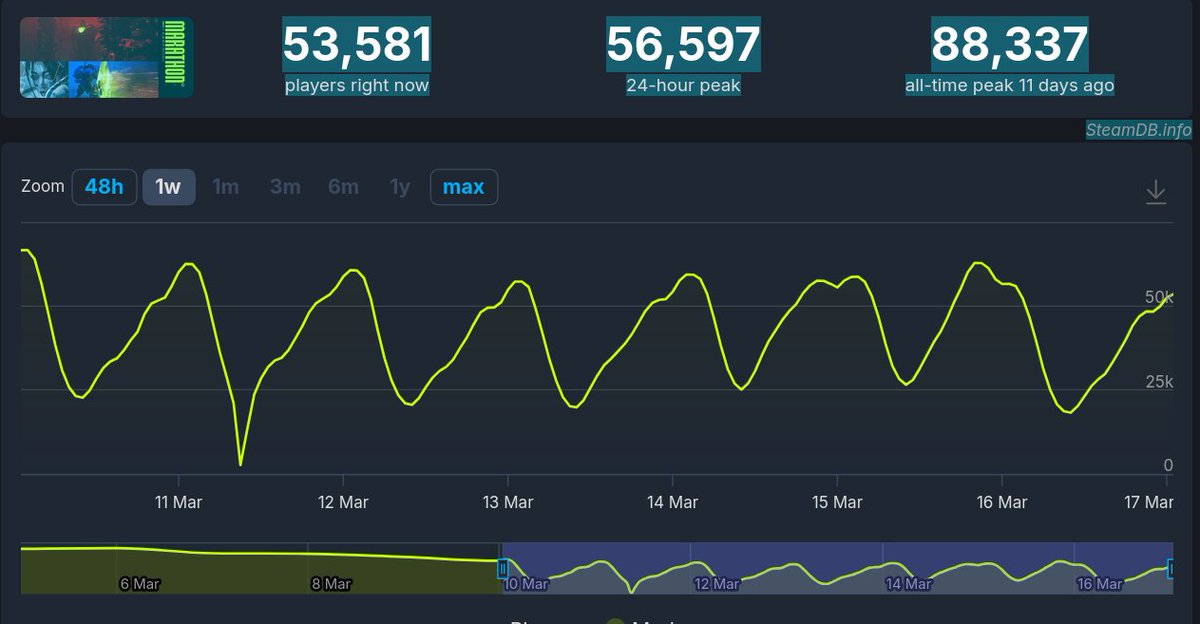1200x624 pixels.
Task: Click the 'players right now' caption
Action: [357, 85]
